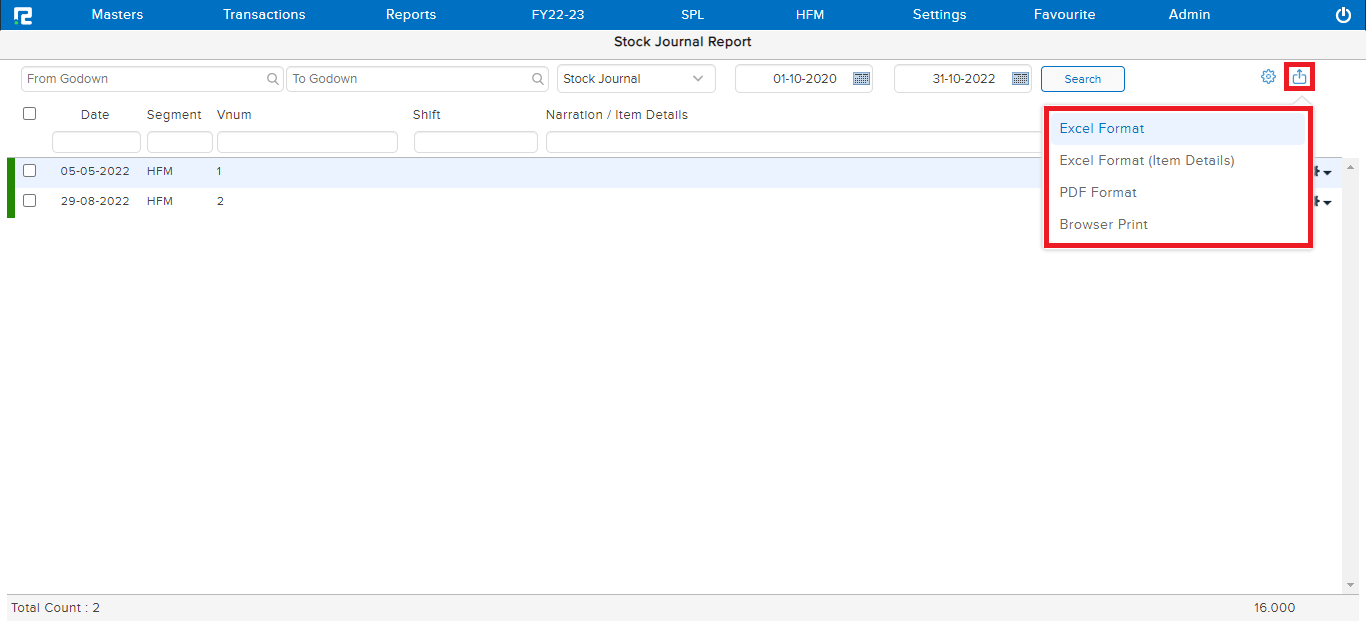Open the end date calendar picker icon
Viewport: 1366px width, 625px height.
point(1020,79)
